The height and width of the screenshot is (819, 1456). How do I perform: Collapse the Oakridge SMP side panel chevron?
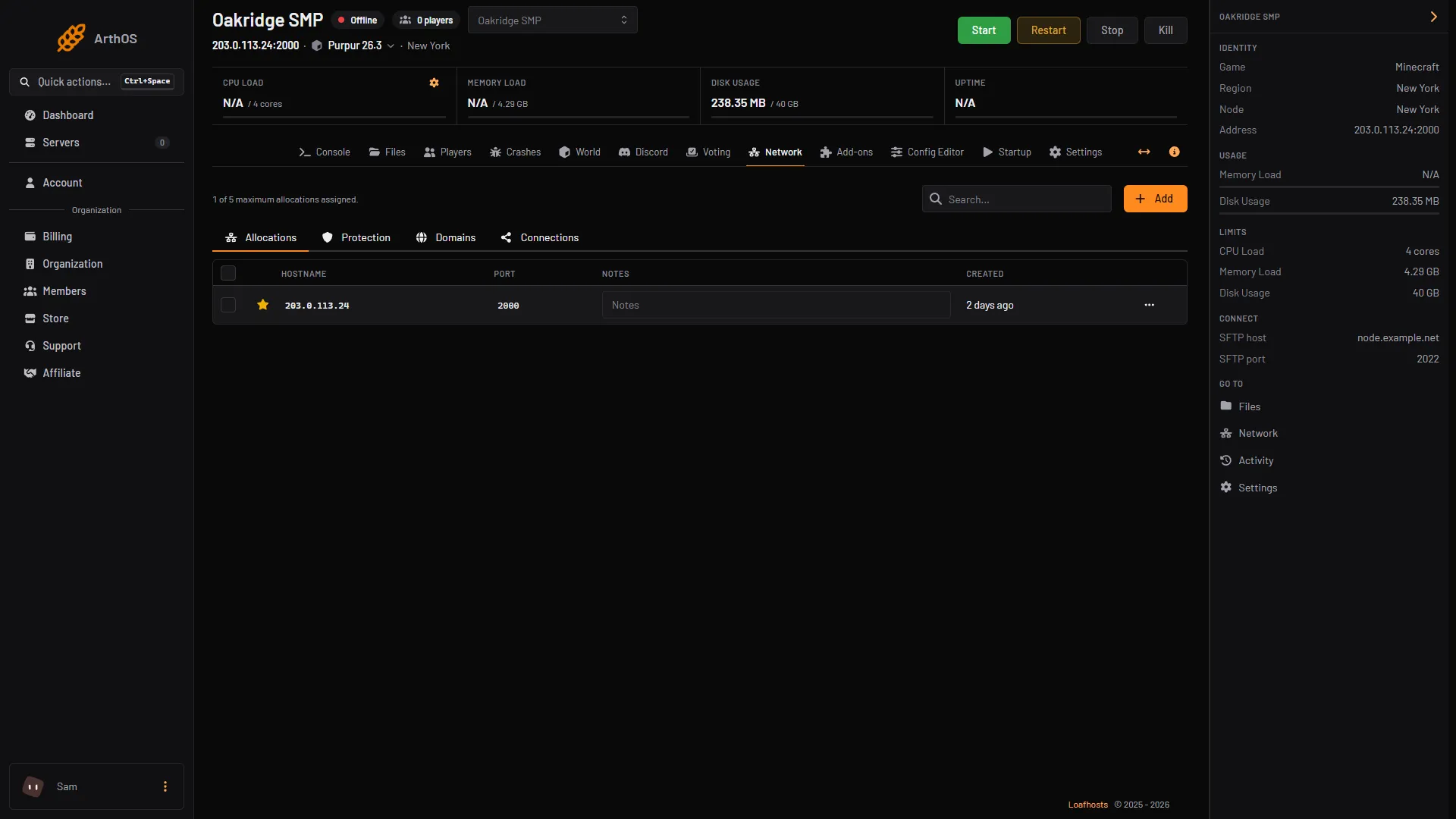pyautogui.click(x=1433, y=17)
